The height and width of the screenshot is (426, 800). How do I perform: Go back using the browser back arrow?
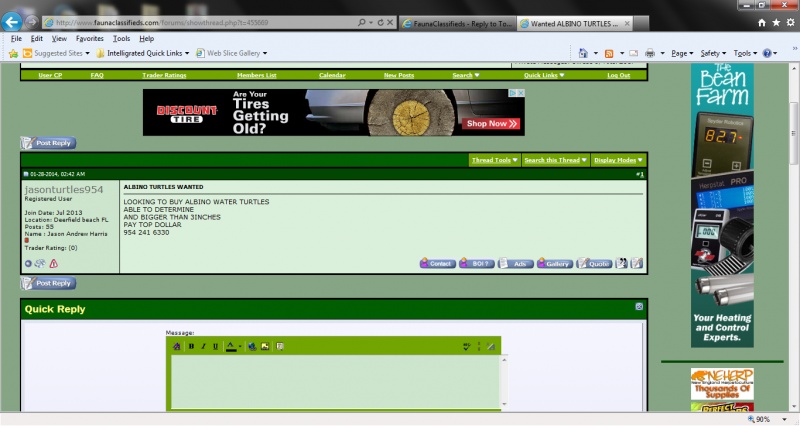click(x=11, y=22)
